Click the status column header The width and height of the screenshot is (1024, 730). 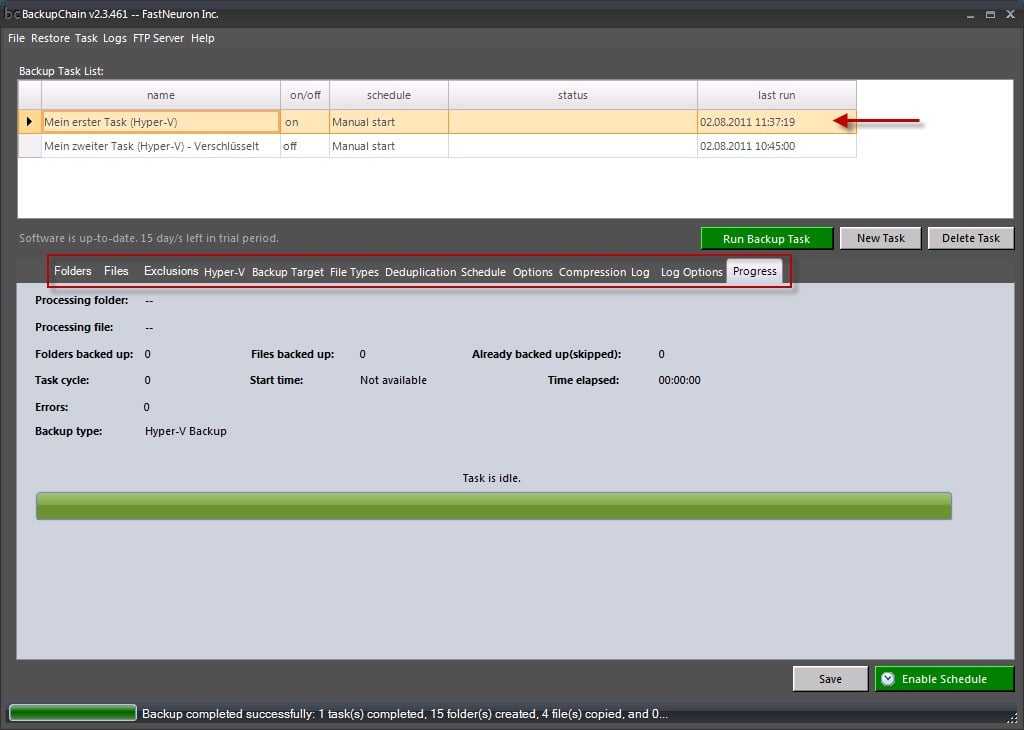[x=573, y=95]
